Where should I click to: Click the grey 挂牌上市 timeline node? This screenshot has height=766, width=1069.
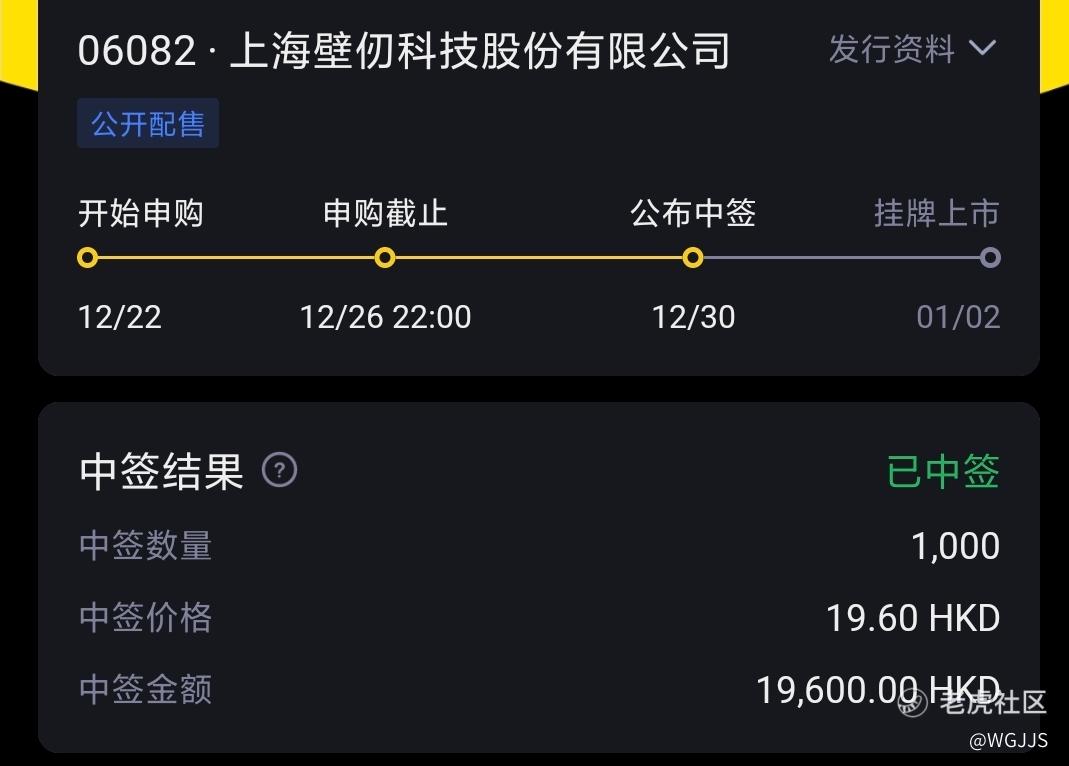(990, 258)
